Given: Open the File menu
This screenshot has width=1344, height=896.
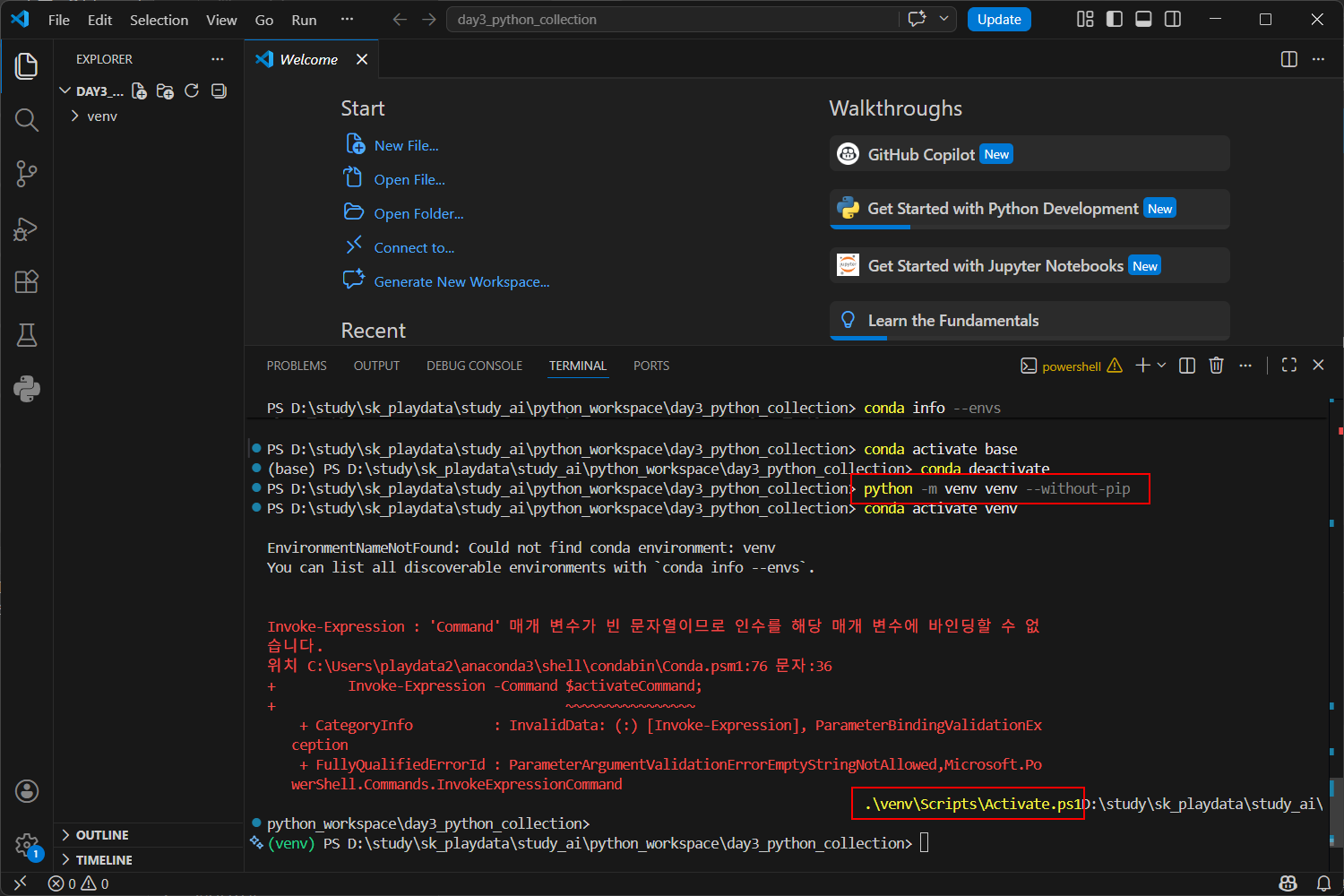Looking at the screenshot, I should pyautogui.click(x=59, y=20).
